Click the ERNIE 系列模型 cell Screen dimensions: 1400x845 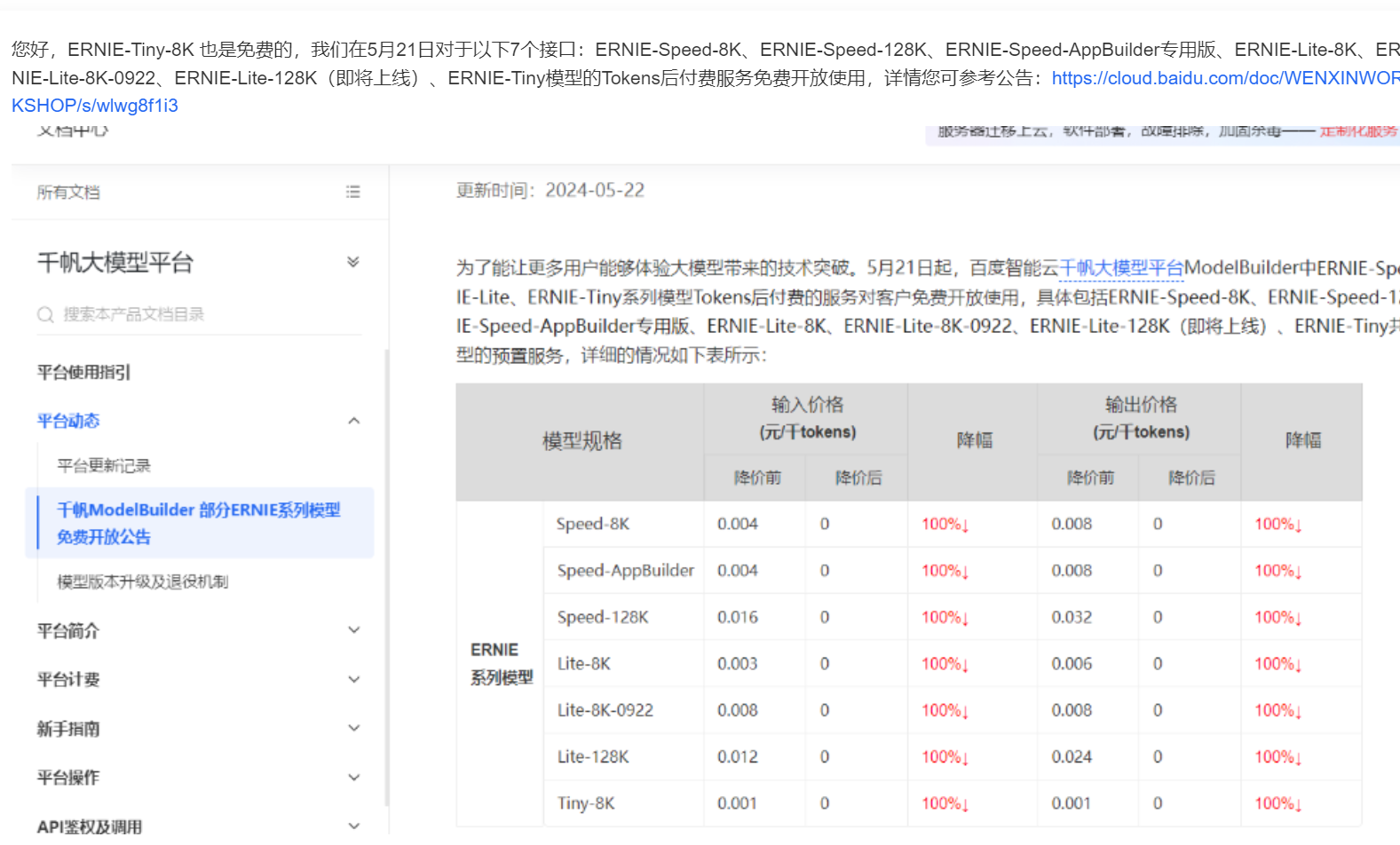pos(502,664)
